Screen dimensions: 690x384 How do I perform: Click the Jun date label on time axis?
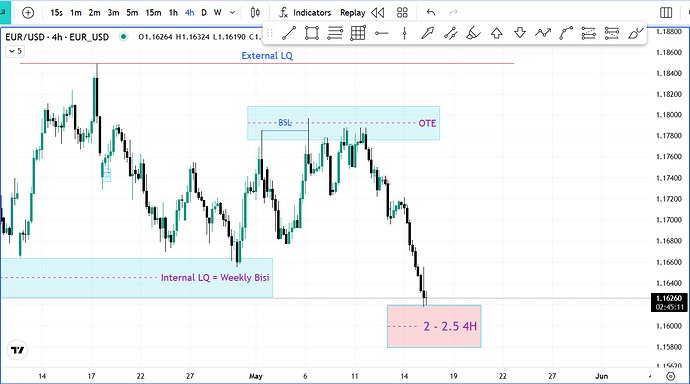point(602,376)
